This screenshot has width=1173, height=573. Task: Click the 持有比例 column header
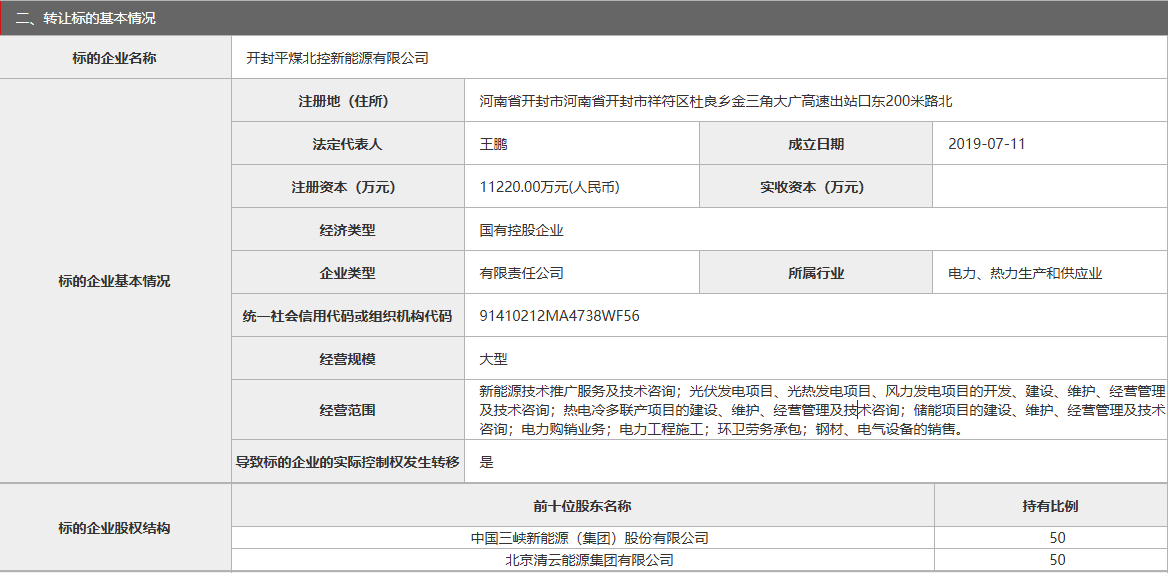point(1050,506)
